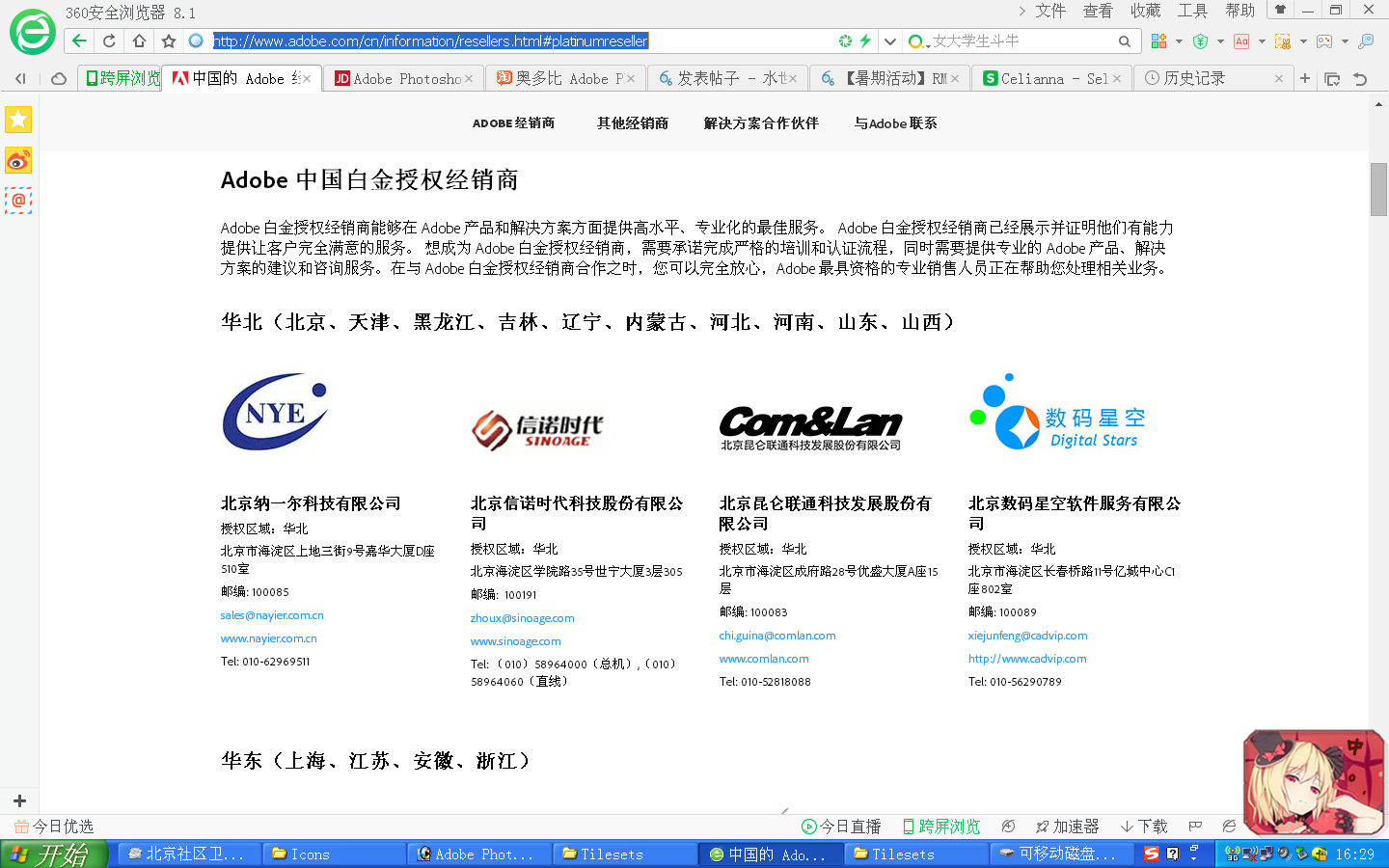Switch to the Celianna tab
This screenshot has height=868, width=1389.
pyautogui.click(x=1051, y=78)
